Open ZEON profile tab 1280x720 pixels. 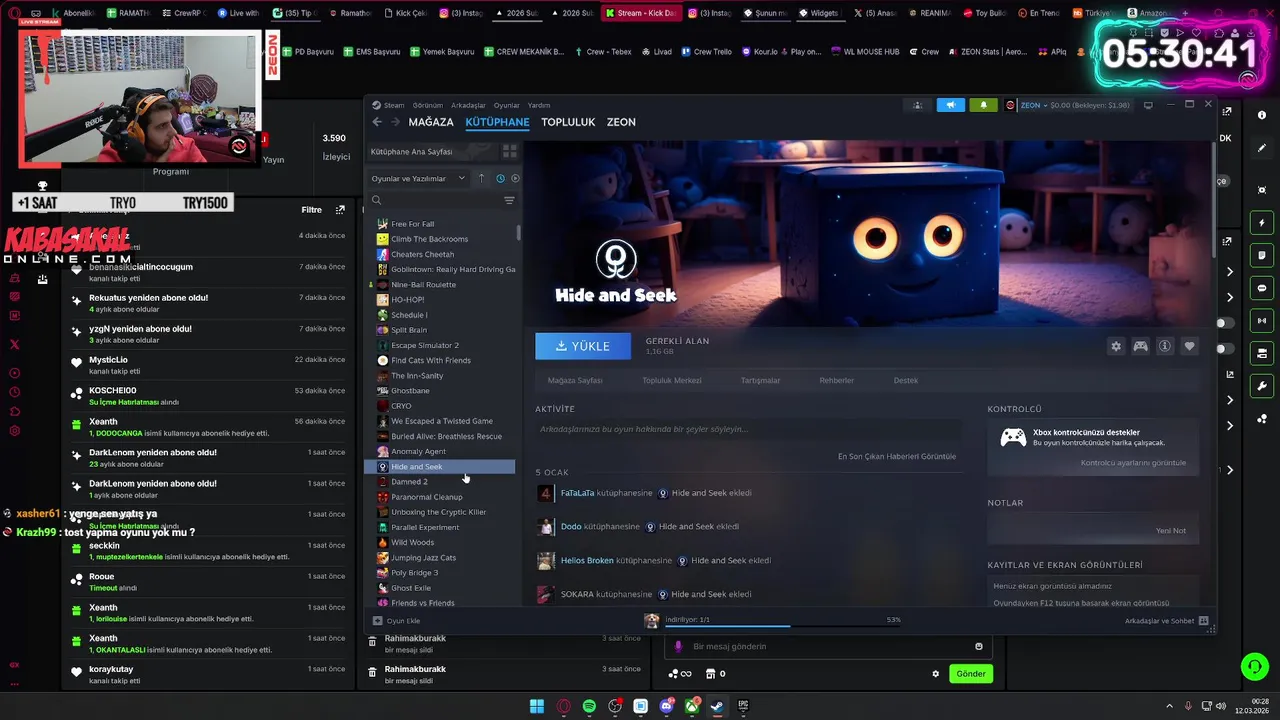[621, 122]
